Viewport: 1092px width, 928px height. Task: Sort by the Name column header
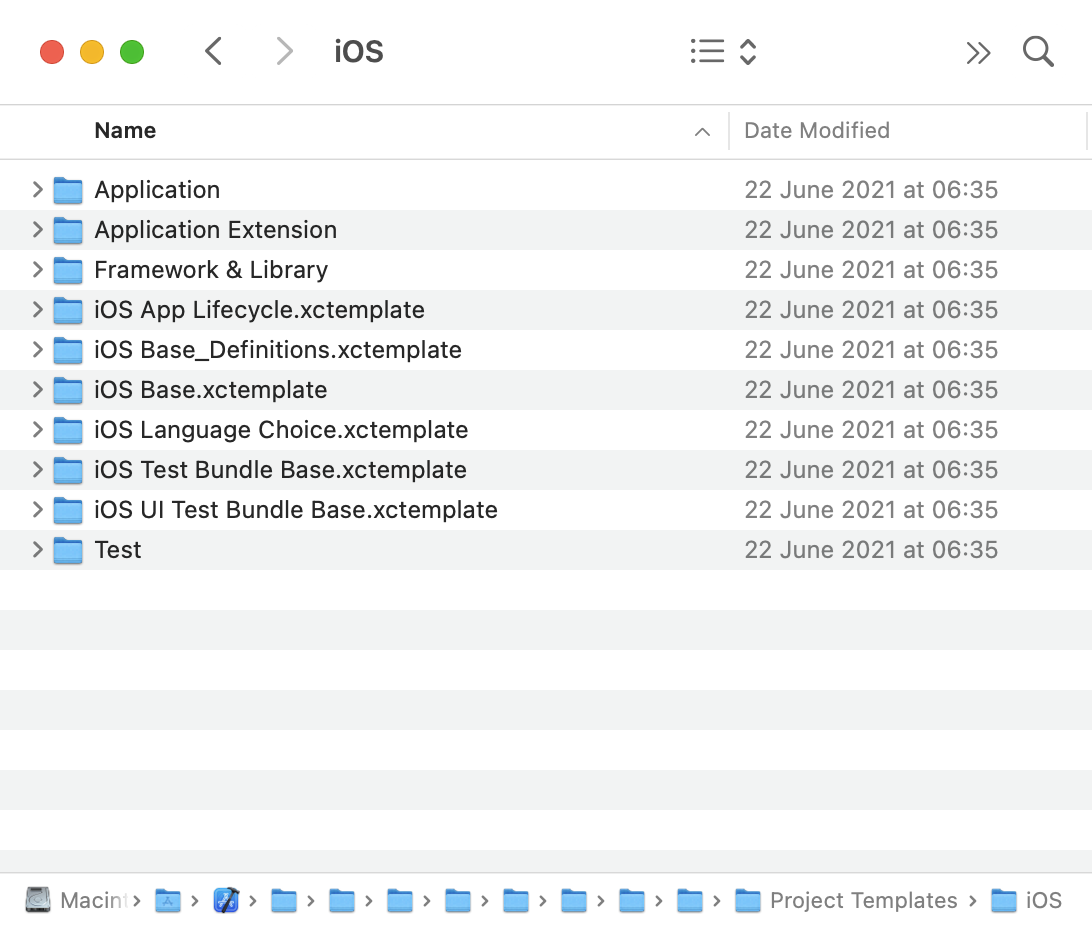pos(125,130)
